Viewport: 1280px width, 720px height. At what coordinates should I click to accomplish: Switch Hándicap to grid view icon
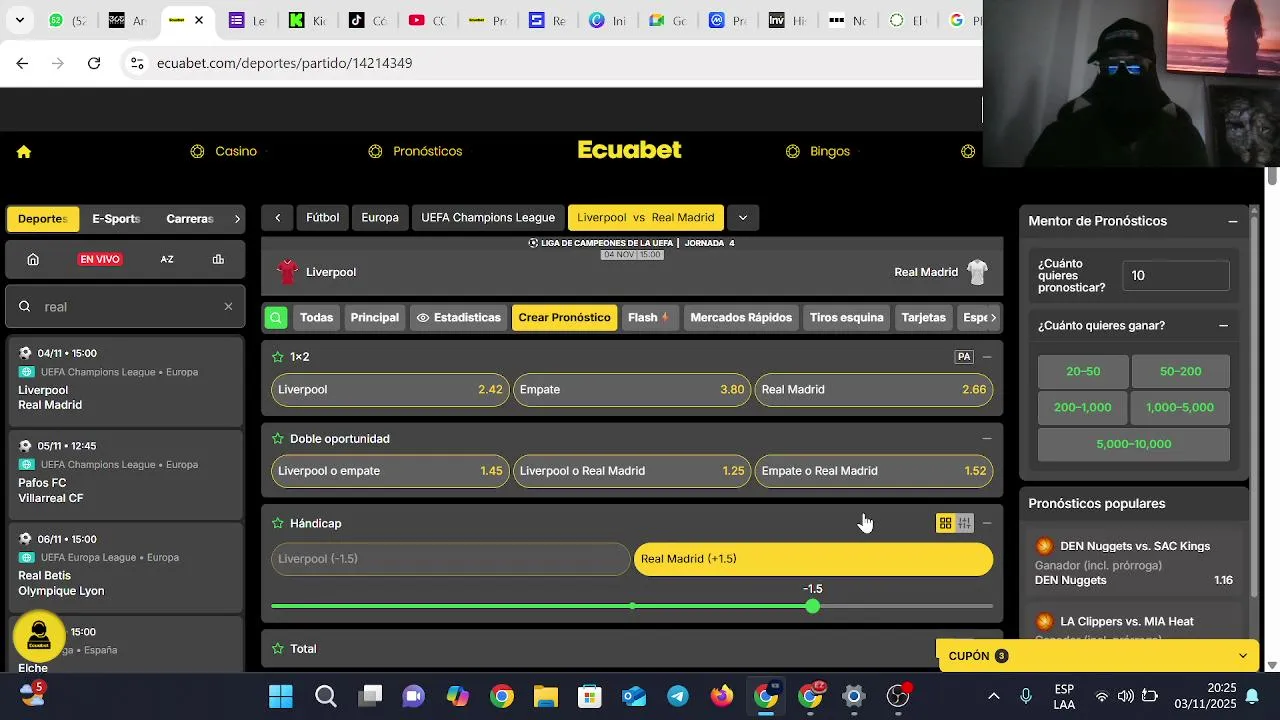pos(945,523)
